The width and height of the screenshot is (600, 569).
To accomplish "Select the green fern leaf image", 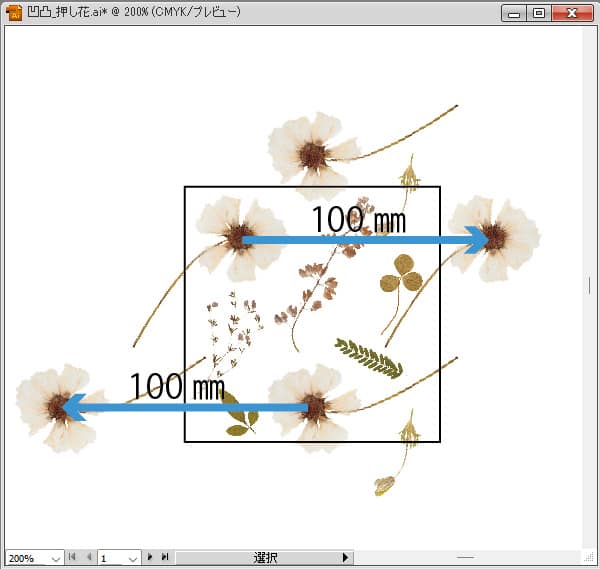I will point(369,358).
